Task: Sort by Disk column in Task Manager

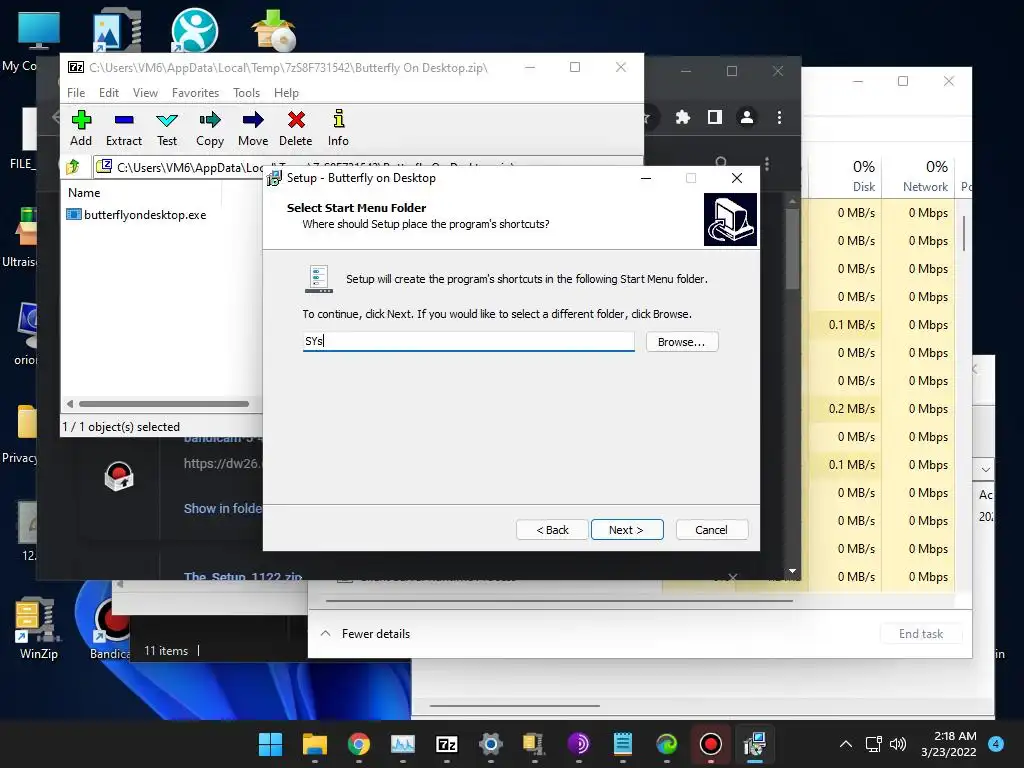Action: tap(863, 176)
